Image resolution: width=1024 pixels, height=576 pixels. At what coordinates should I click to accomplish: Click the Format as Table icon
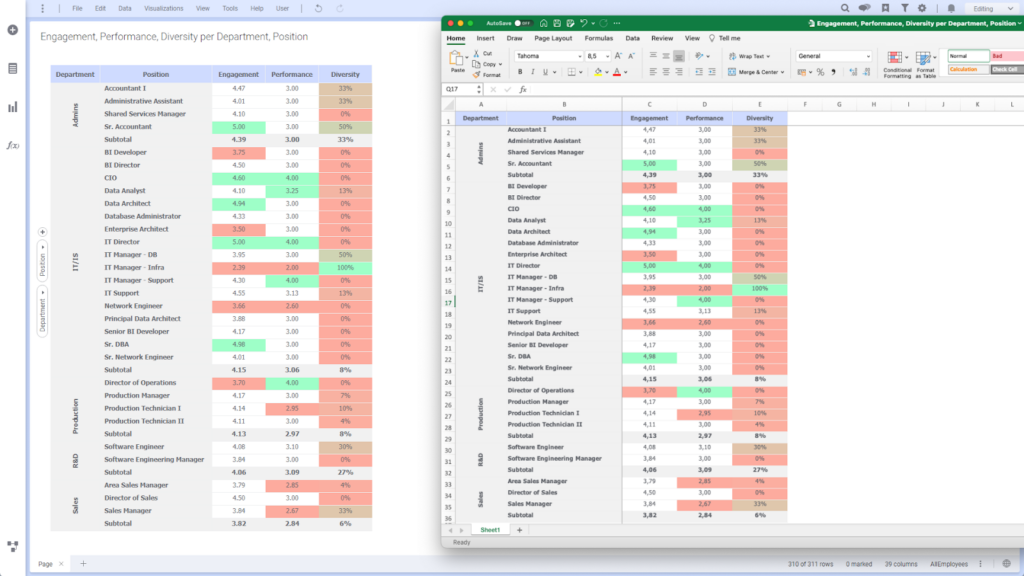click(922, 59)
